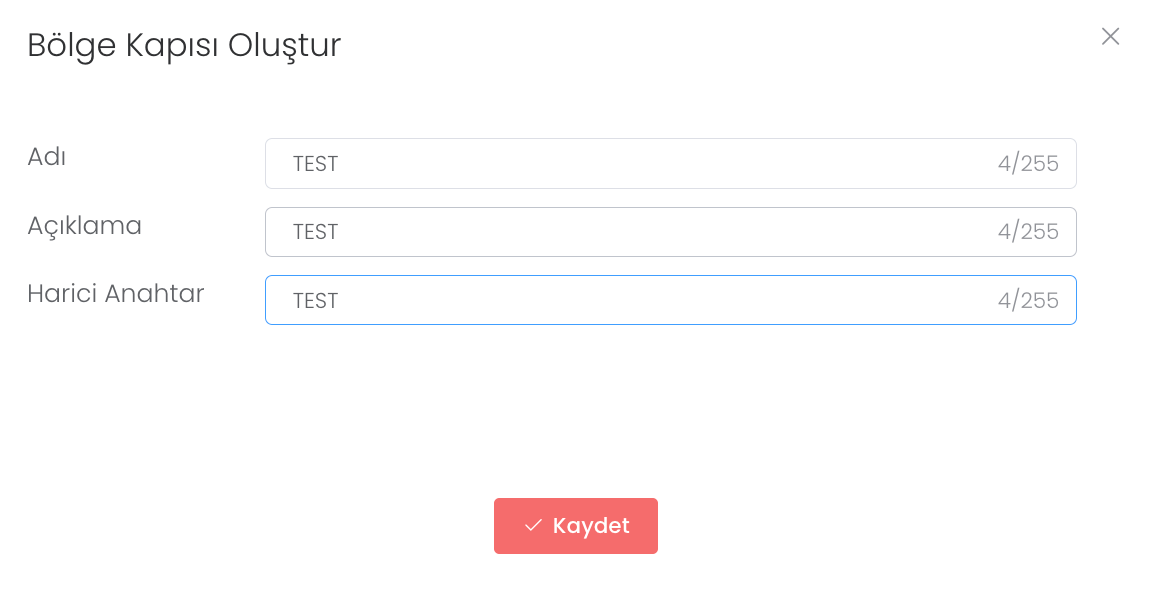
Task: Place cursor on TEST text in Açıklama field
Action: coord(315,232)
